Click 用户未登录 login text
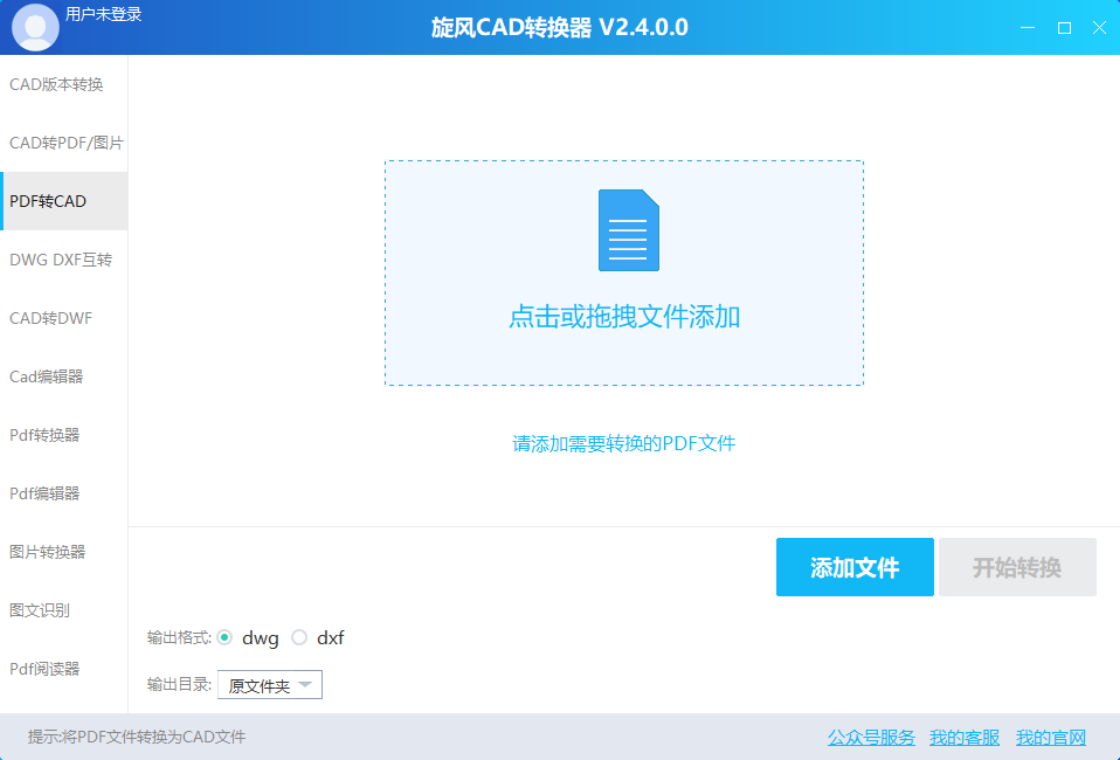The width and height of the screenshot is (1120, 760). (104, 14)
